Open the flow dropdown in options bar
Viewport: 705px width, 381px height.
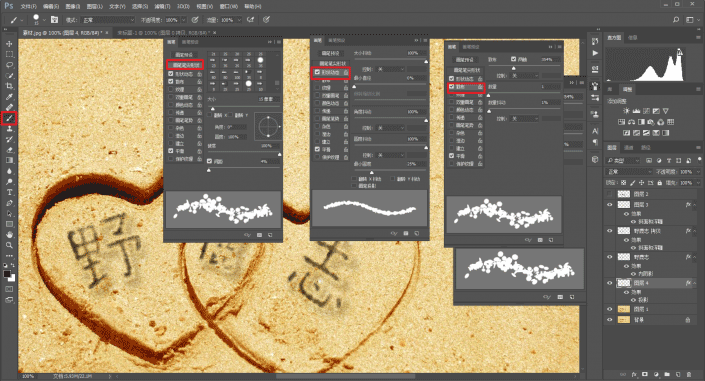(x=239, y=20)
